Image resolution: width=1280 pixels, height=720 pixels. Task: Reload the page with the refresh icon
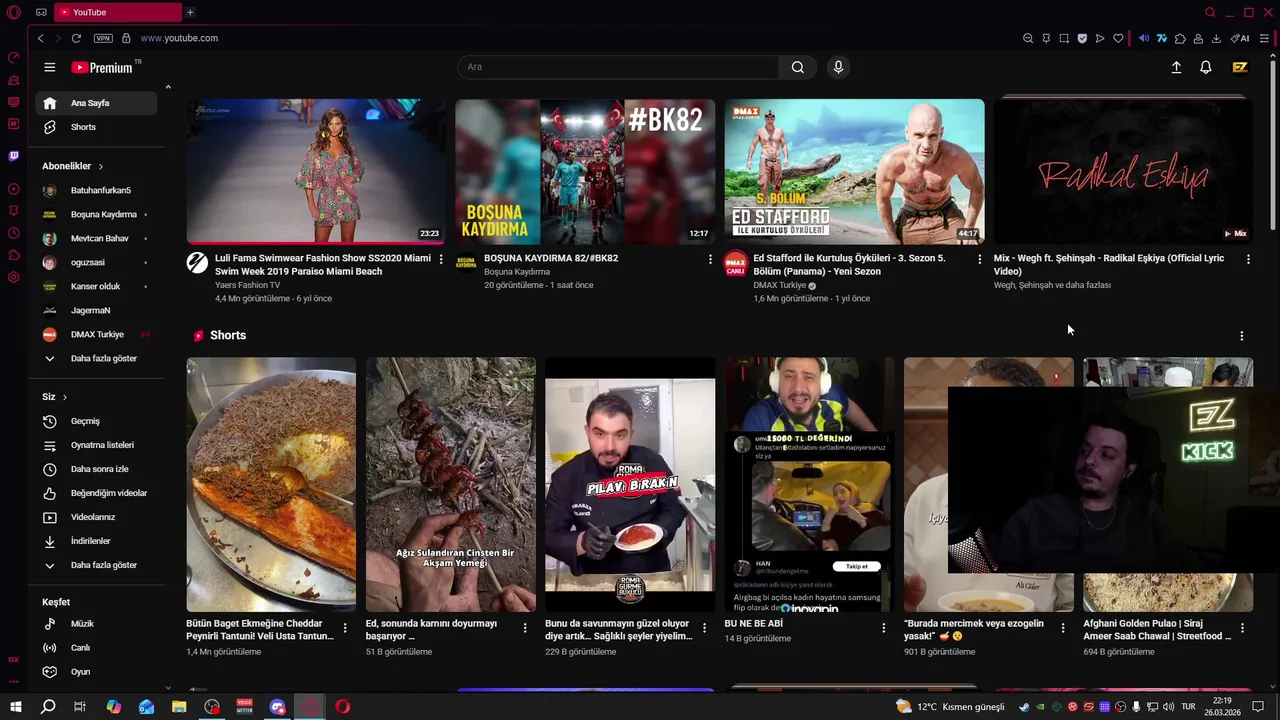[x=76, y=38]
